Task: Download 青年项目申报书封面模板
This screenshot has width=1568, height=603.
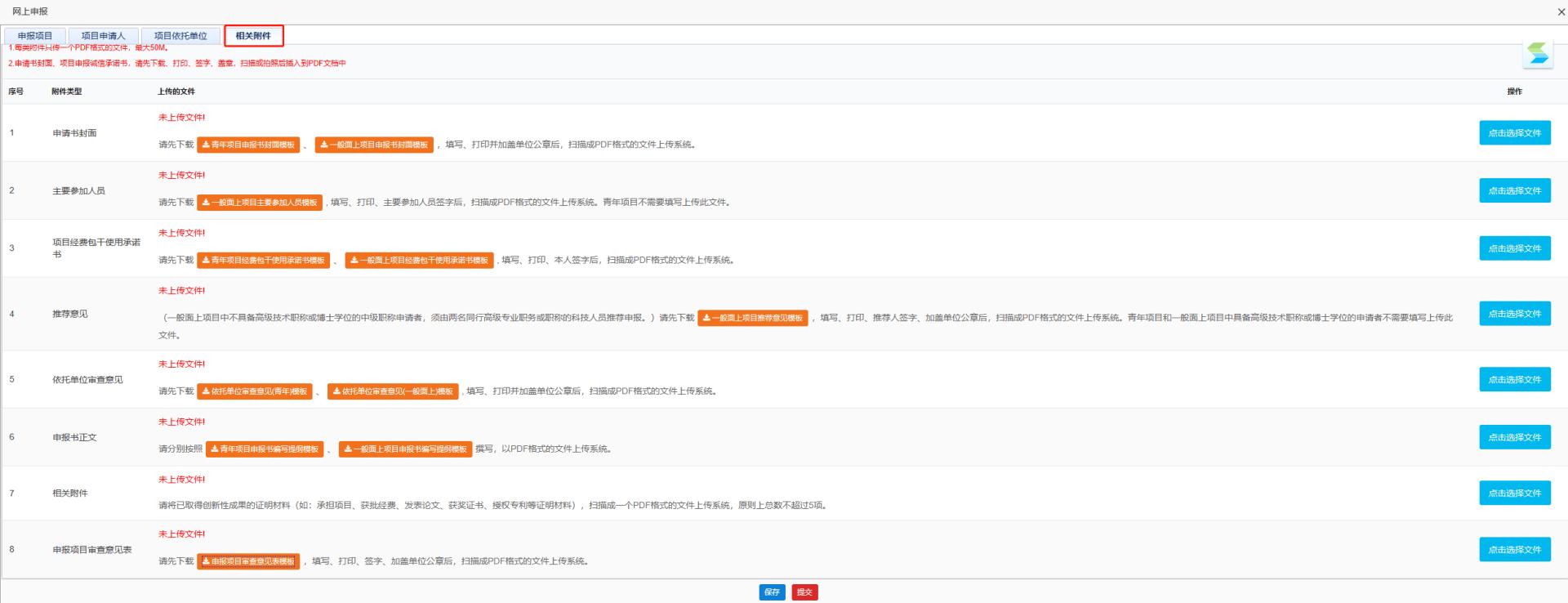Action: tap(248, 145)
